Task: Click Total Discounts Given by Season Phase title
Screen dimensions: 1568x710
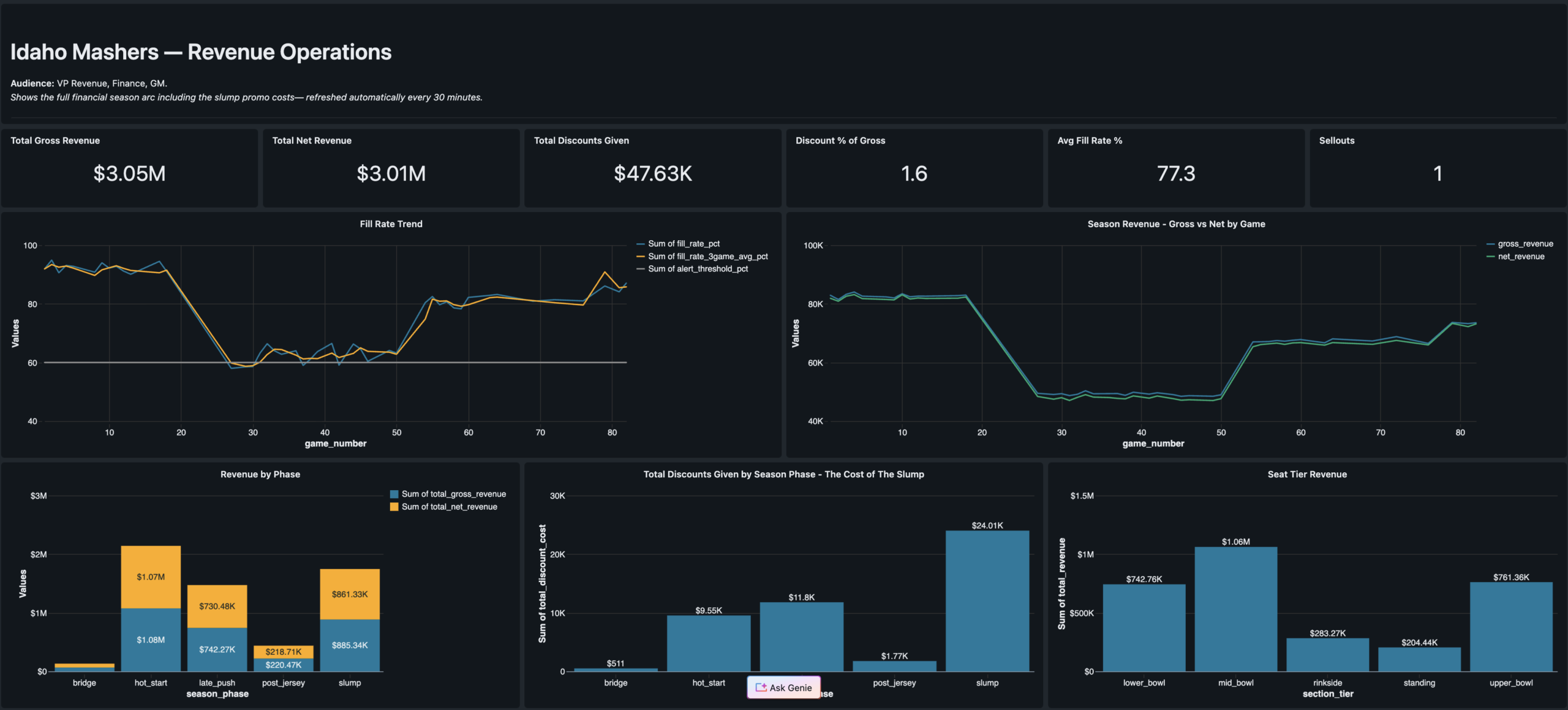Action: click(x=783, y=474)
